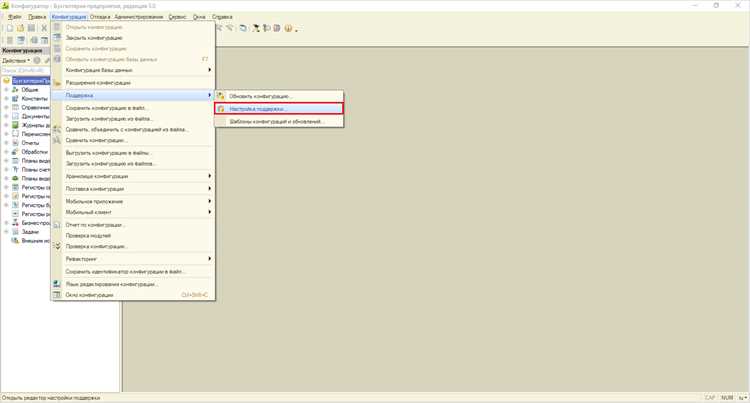Choose Шаблоны конфигураций и обновлений entry
The height and width of the screenshot is (403, 750).
(279, 121)
